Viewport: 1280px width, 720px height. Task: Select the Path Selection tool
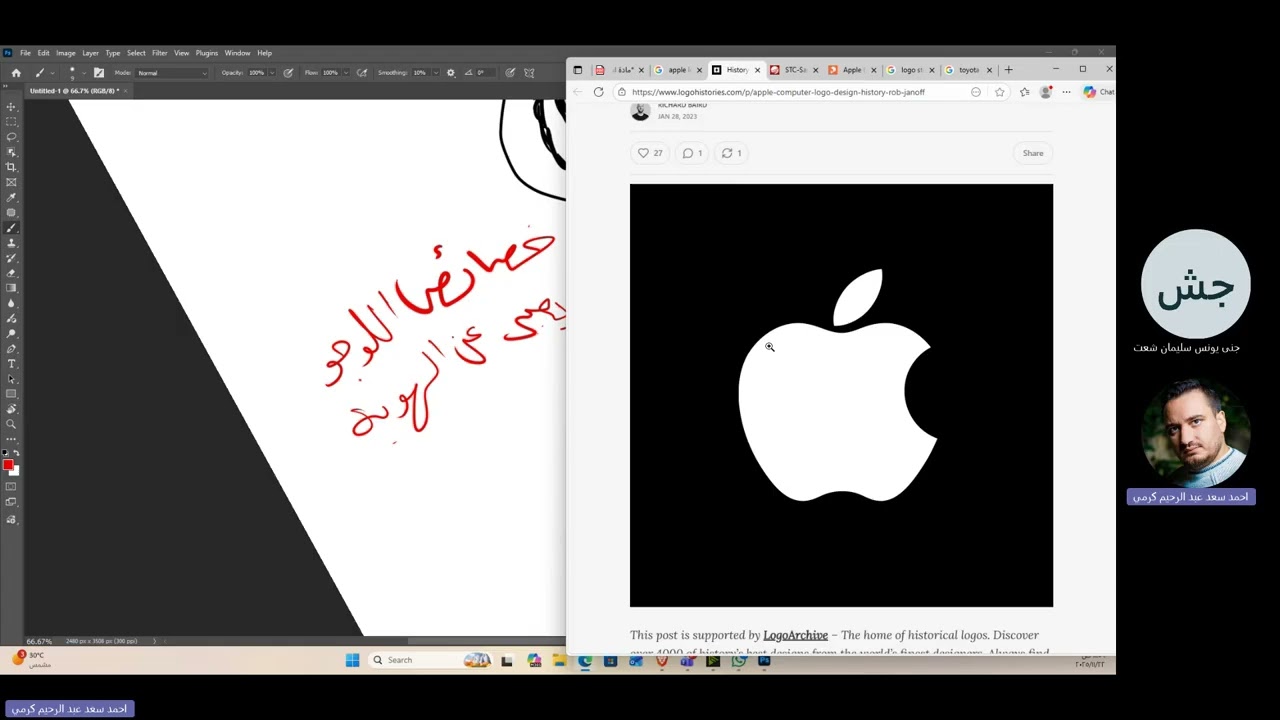(11, 379)
